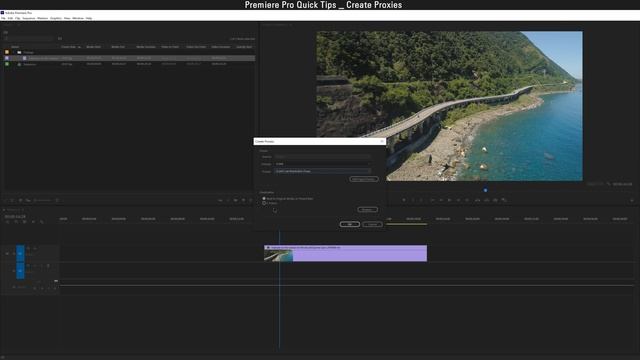Viewport: 640px width, 360px height.
Task: Click Clear trash icon in Project panel
Action: point(251,200)
